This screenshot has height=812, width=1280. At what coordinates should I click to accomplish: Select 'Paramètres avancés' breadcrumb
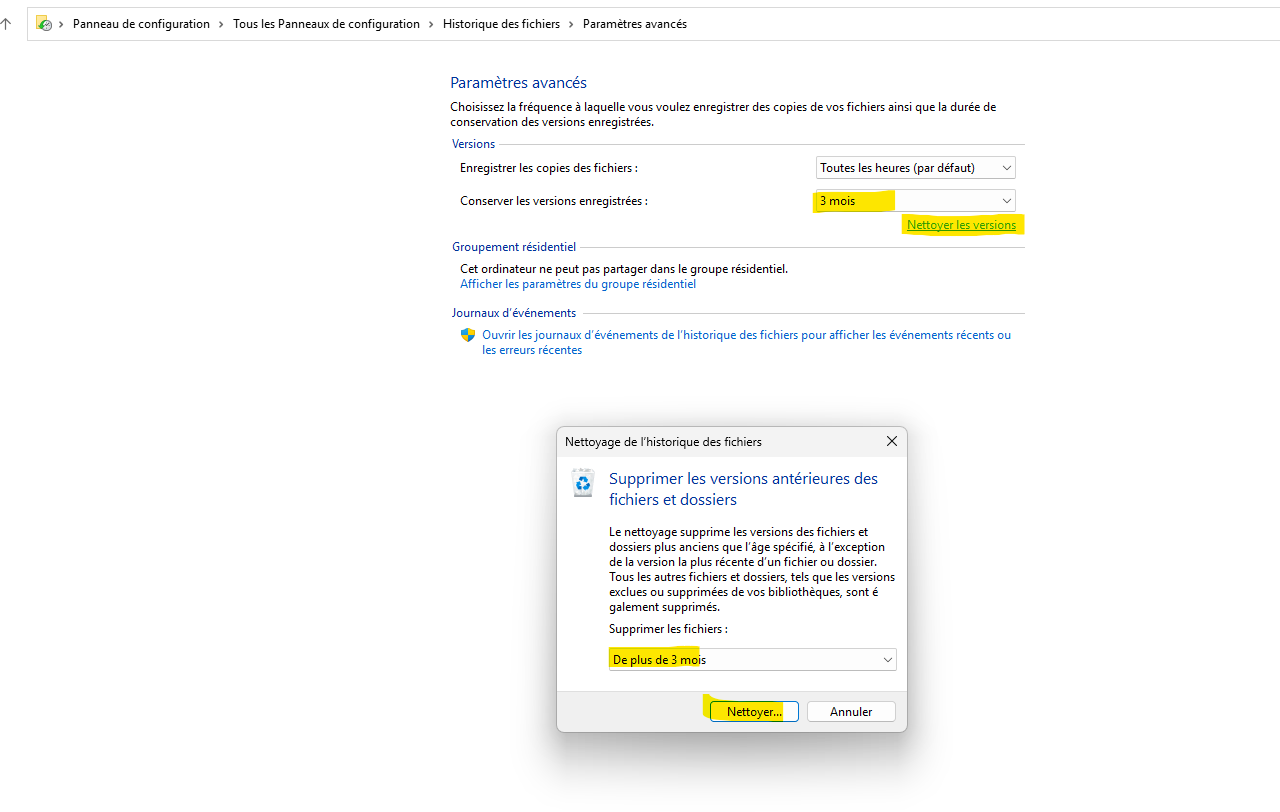pos(634,24)
